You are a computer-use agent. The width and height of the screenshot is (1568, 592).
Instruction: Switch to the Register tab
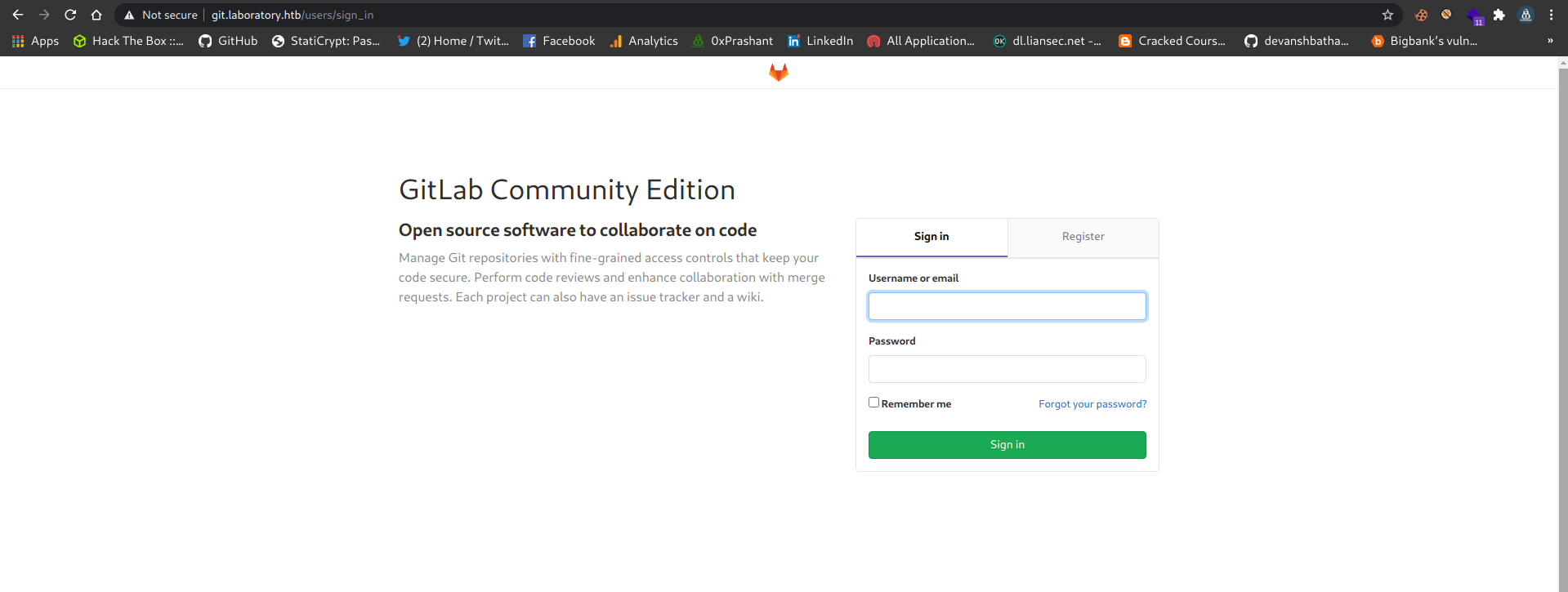[x=1083, y=237]
